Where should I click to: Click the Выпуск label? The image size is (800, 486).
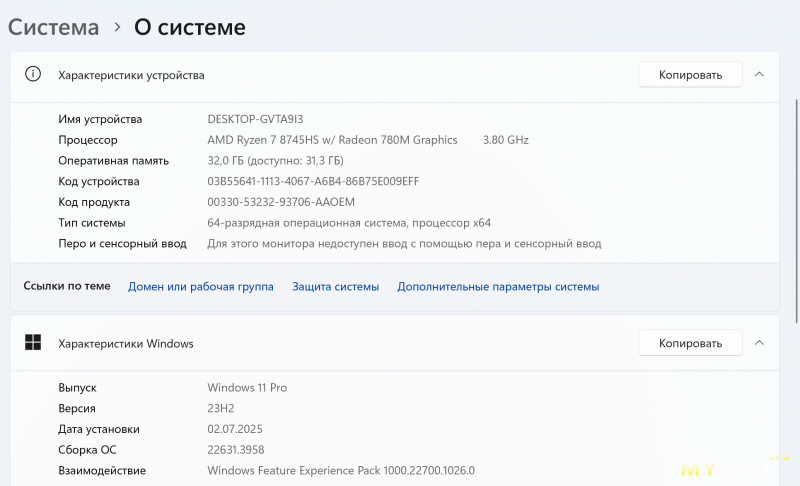77,388
